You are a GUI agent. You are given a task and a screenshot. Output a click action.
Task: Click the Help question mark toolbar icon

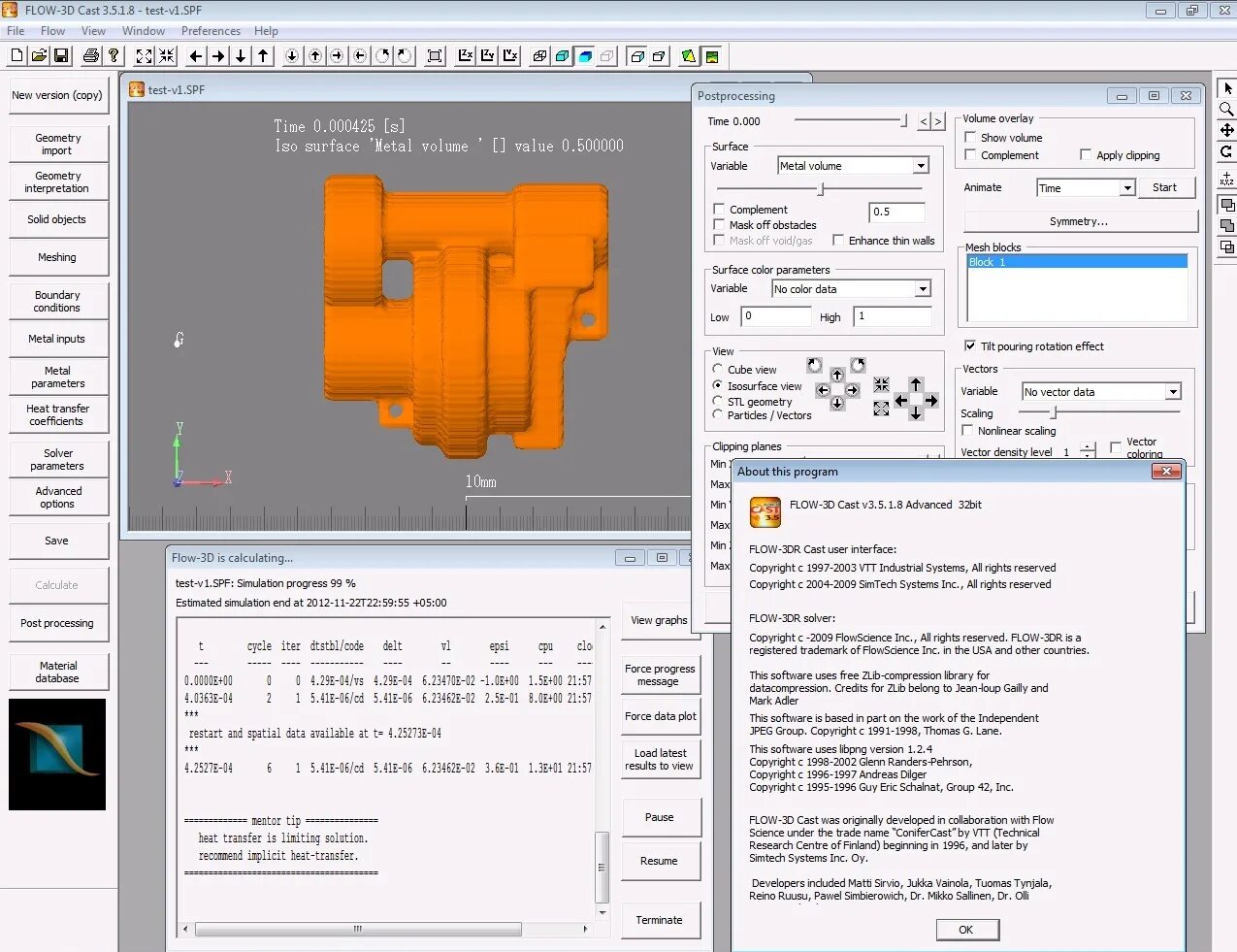tap(114, 56)
